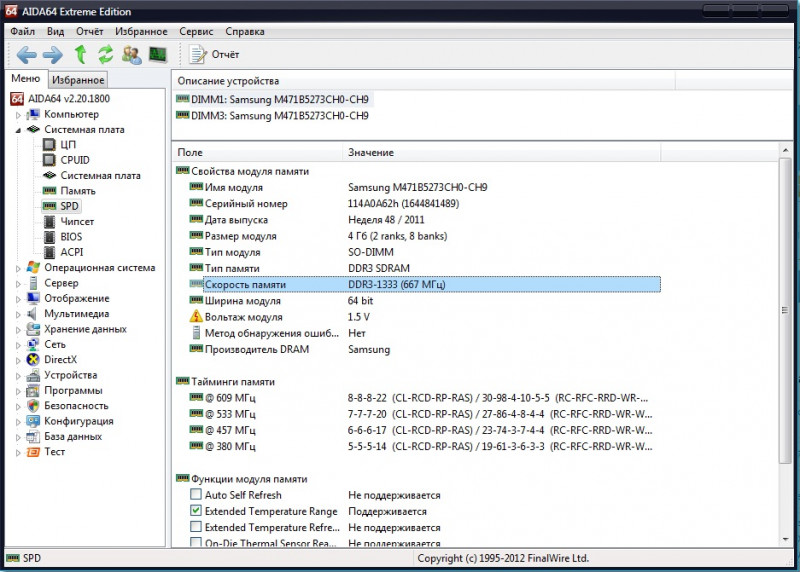Click the Конфигурация icon in tree
This screenshot has height=572, width=800.
(x=33, y=421)
